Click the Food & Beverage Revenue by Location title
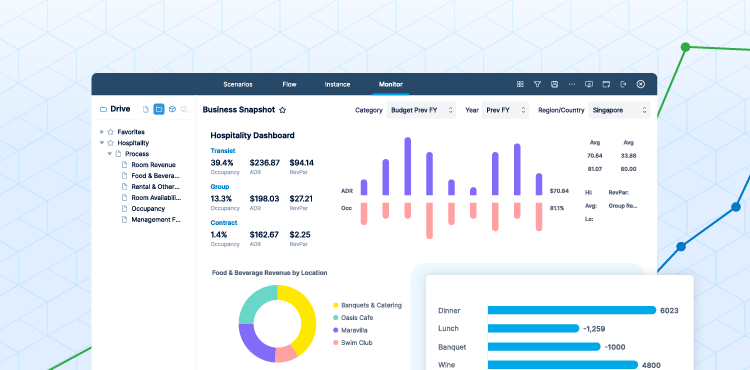The image size is (750, 370). coord(270,273)
